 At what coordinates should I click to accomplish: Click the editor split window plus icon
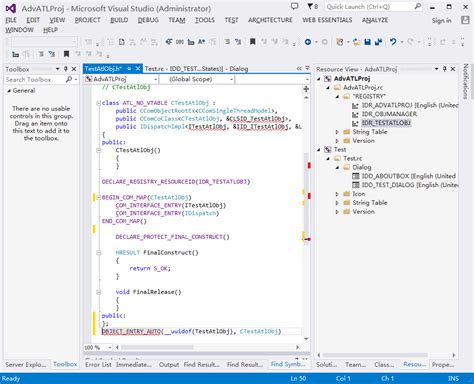click(x=306, y=89)
